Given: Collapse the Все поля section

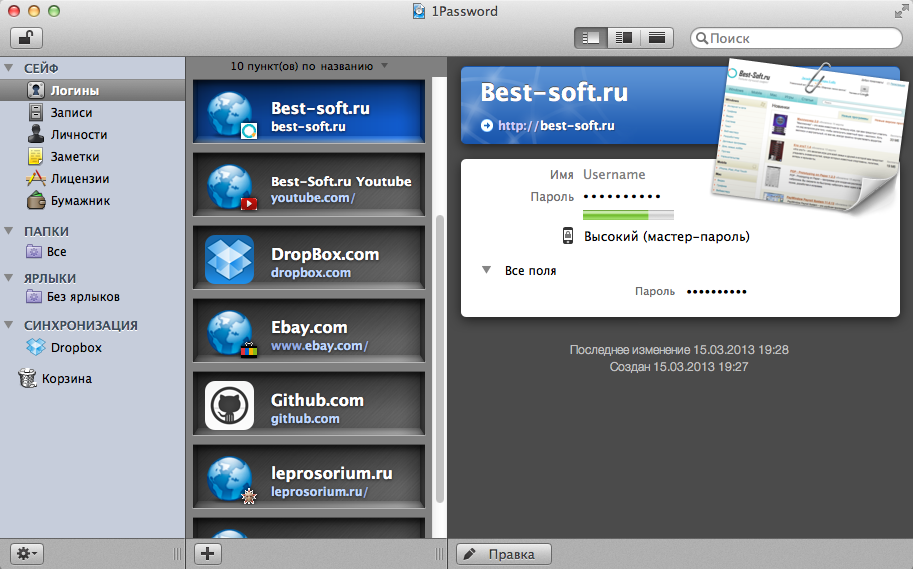Looking at the screenshot, I should 487,270.
